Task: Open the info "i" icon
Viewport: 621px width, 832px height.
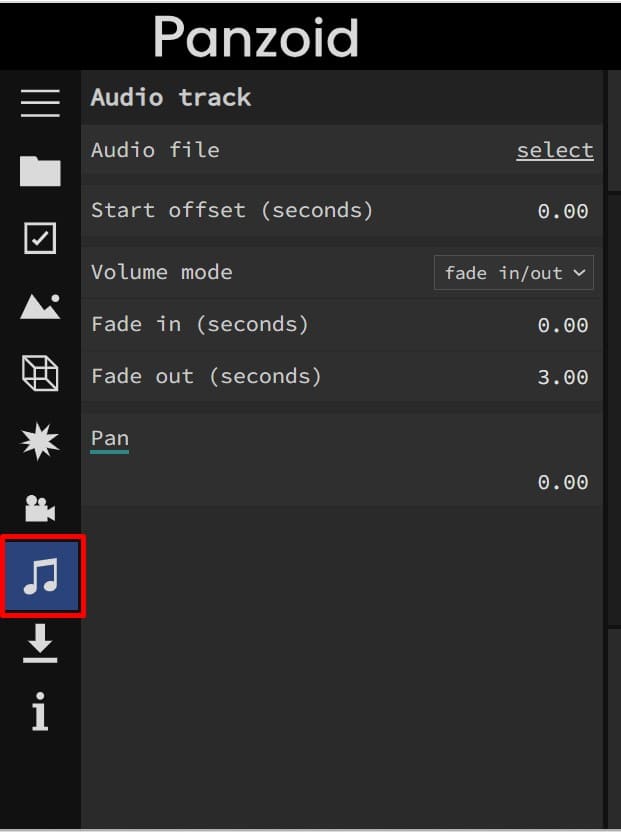Action: coord(40,712)
